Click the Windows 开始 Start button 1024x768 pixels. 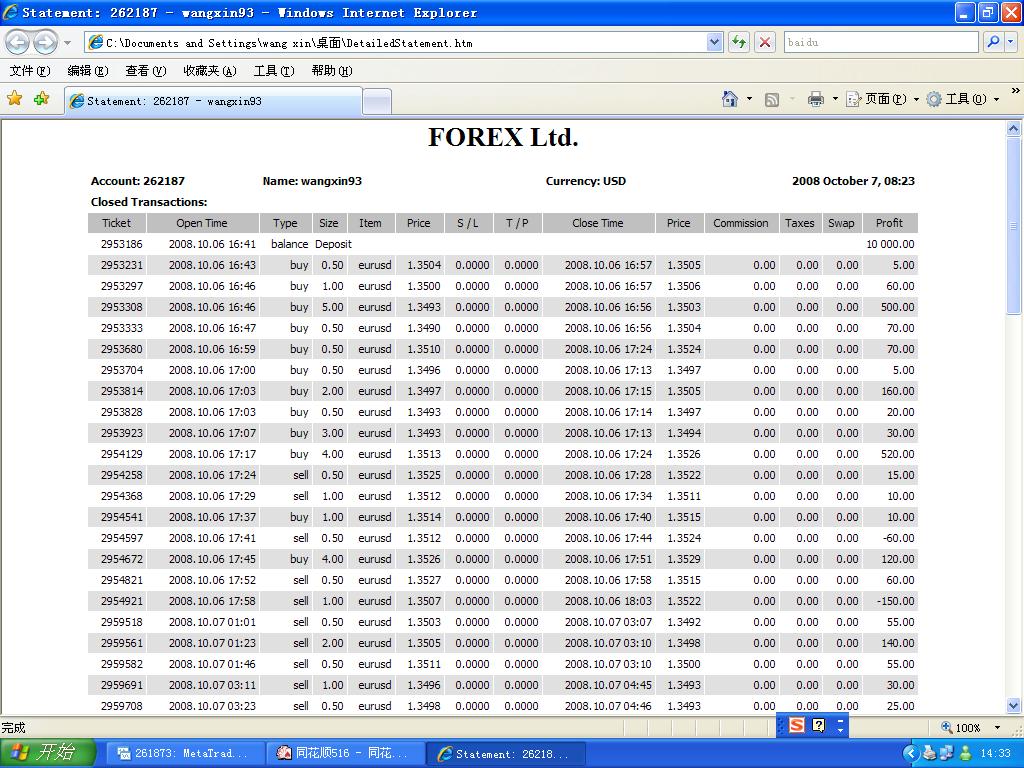pyautogui.click(x=48, y=753)
